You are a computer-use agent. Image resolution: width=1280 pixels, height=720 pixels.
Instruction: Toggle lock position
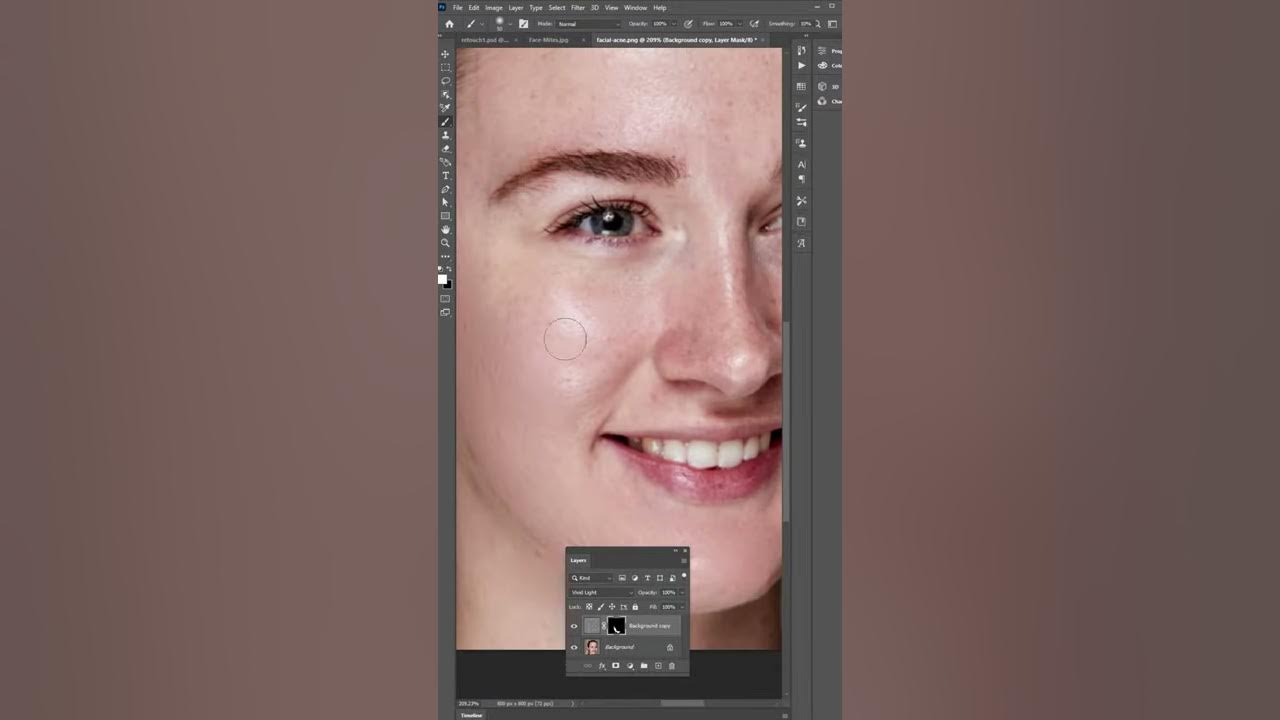(612, 607)
